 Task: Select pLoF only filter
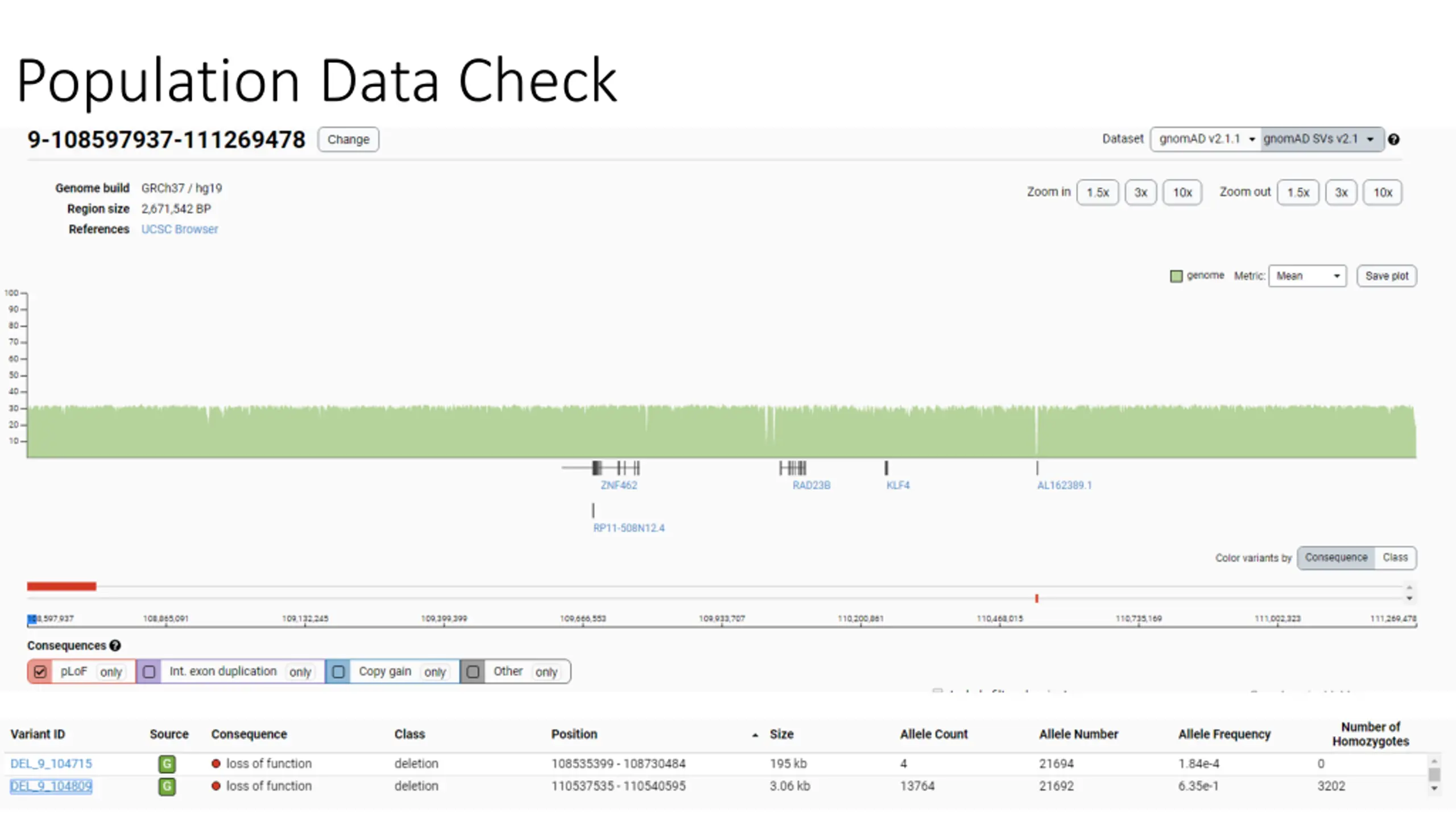[111, 672]
